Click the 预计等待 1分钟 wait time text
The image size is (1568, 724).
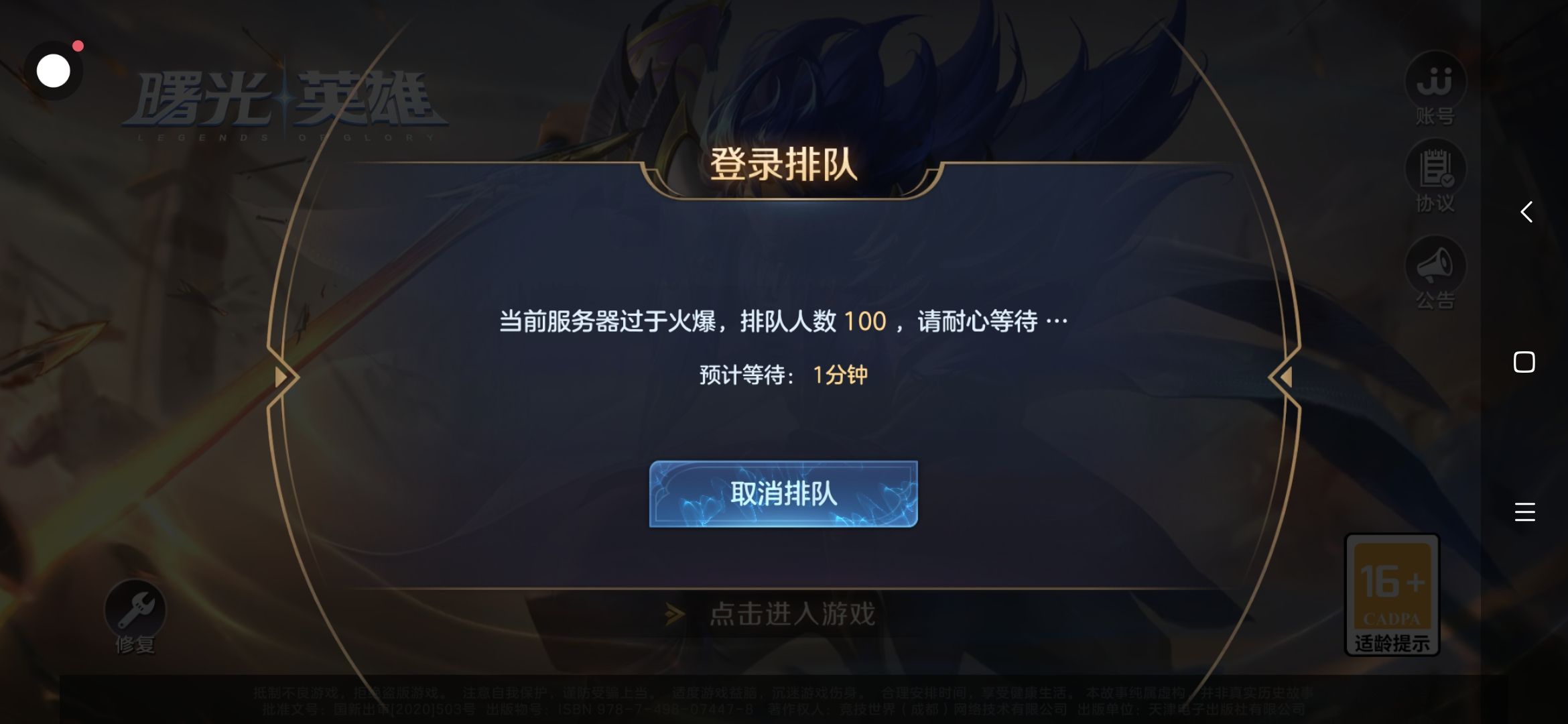pos(783,375)
